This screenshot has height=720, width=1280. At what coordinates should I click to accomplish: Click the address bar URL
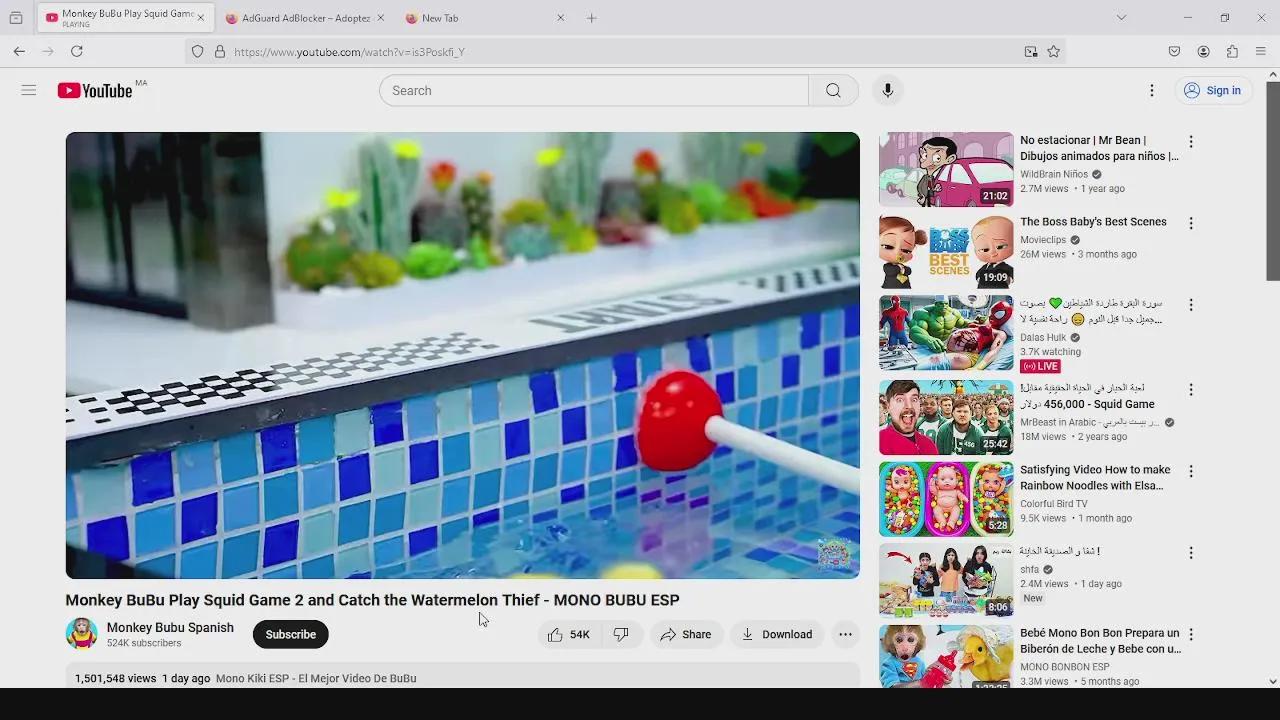(x=350, y=52)
